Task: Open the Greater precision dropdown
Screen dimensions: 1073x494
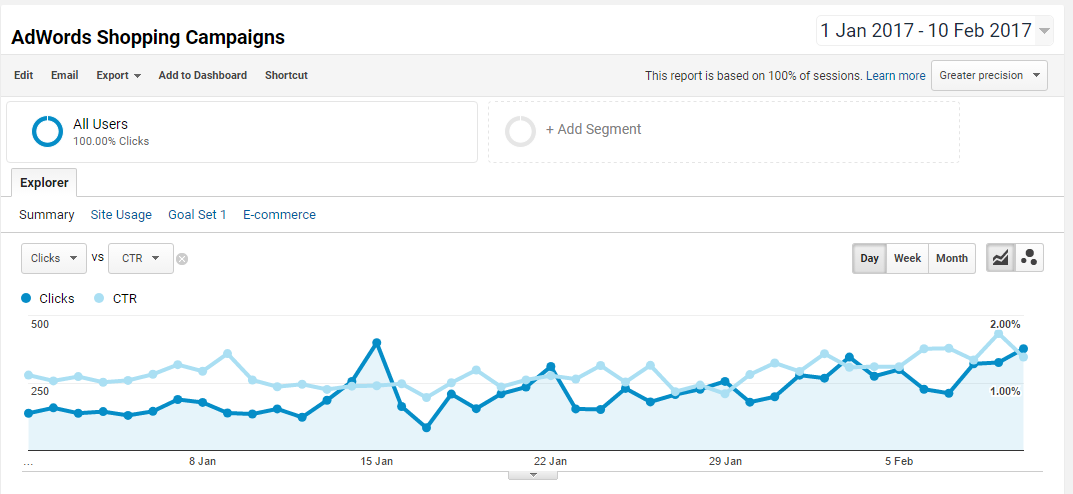Action: coord(989,75)
